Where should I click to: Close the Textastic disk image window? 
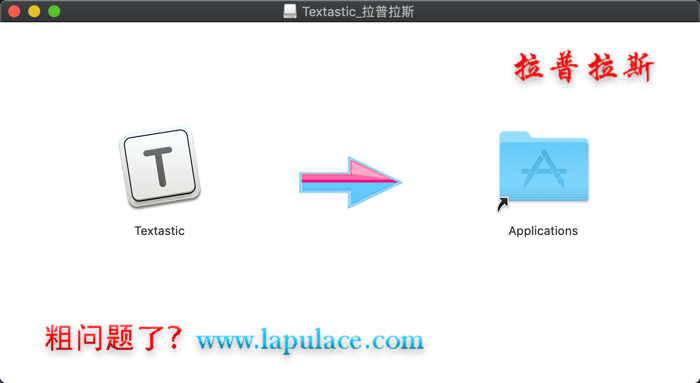tap(14, 11)
